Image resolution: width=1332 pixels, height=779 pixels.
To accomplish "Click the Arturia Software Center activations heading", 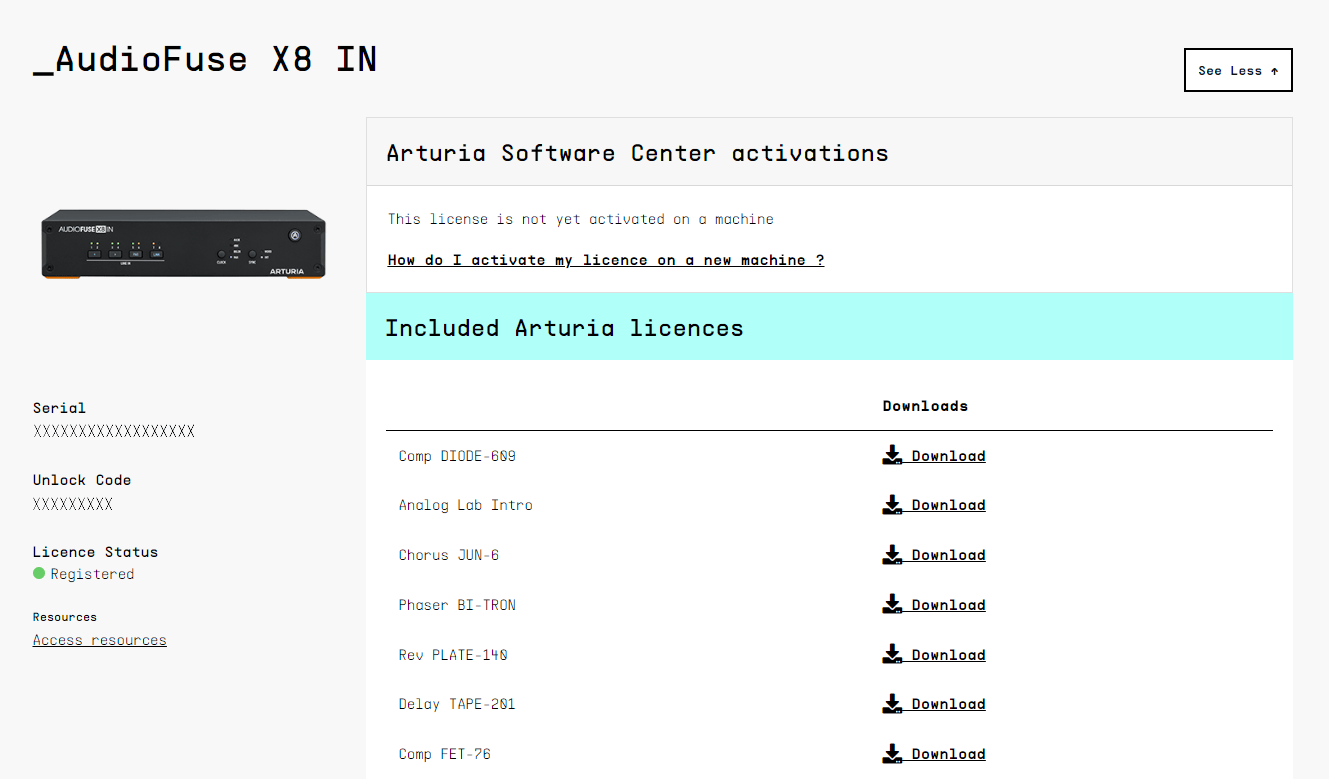I will coord(637,153).
